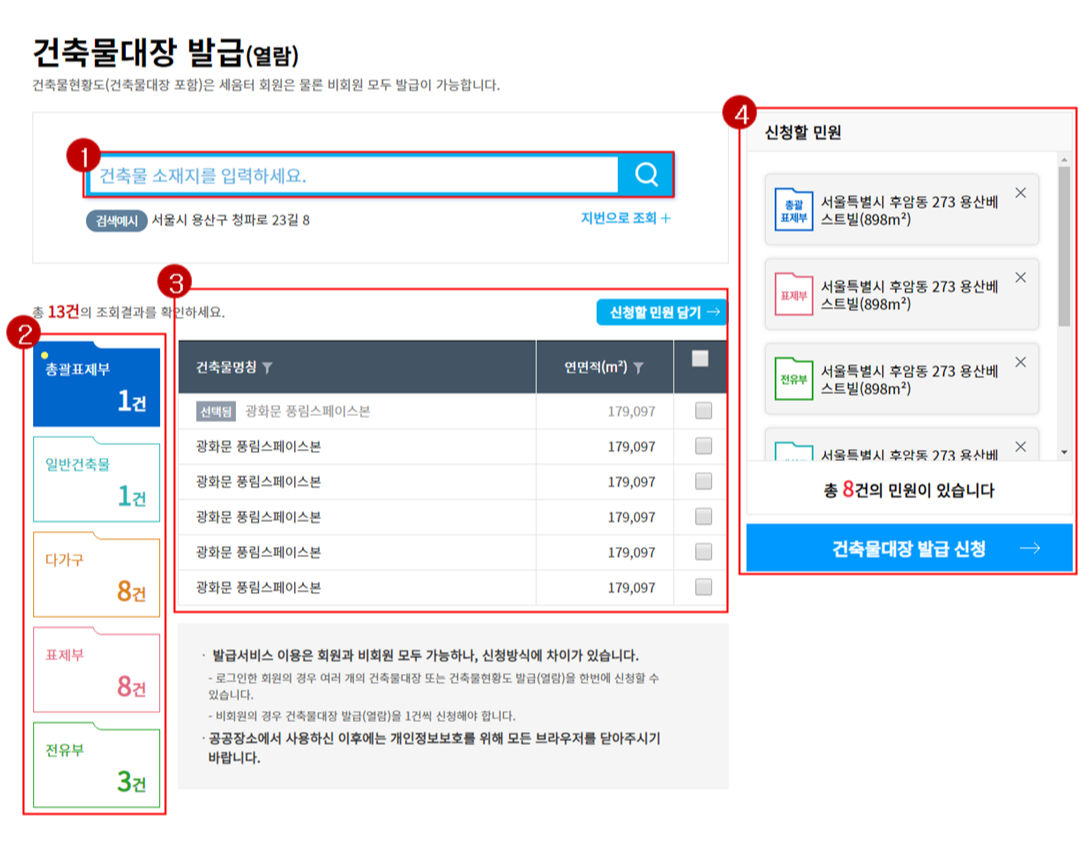Image resolution: width=1091 pixels, height=842 pixels.
Task: Check the fifth row's checkbox
Action: click(x=703, y=552)
